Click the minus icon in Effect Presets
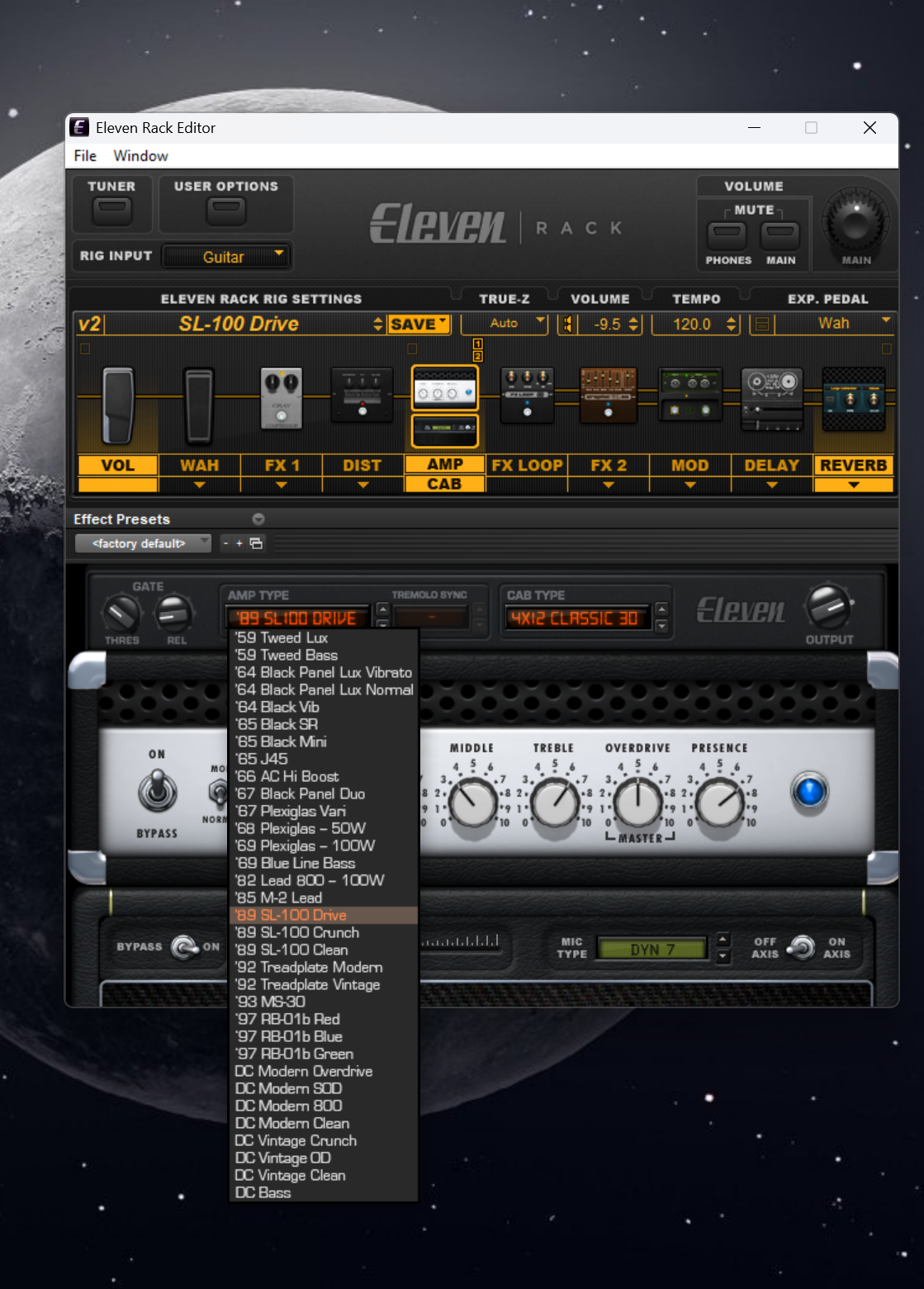The image size is (924, 1289). tap(225, 543)
